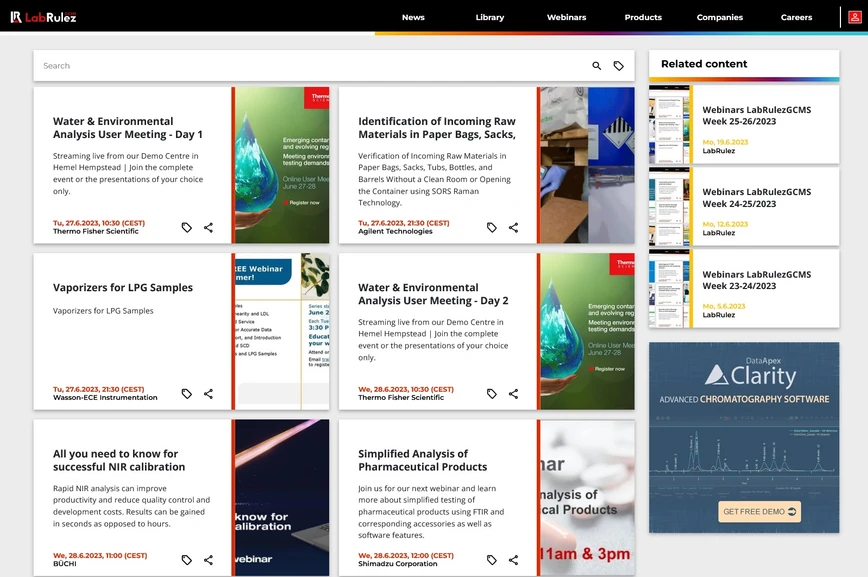Click the GET FREE DEMO button
The height and width of the screenshot is (577, 868).
coord(760,512)
